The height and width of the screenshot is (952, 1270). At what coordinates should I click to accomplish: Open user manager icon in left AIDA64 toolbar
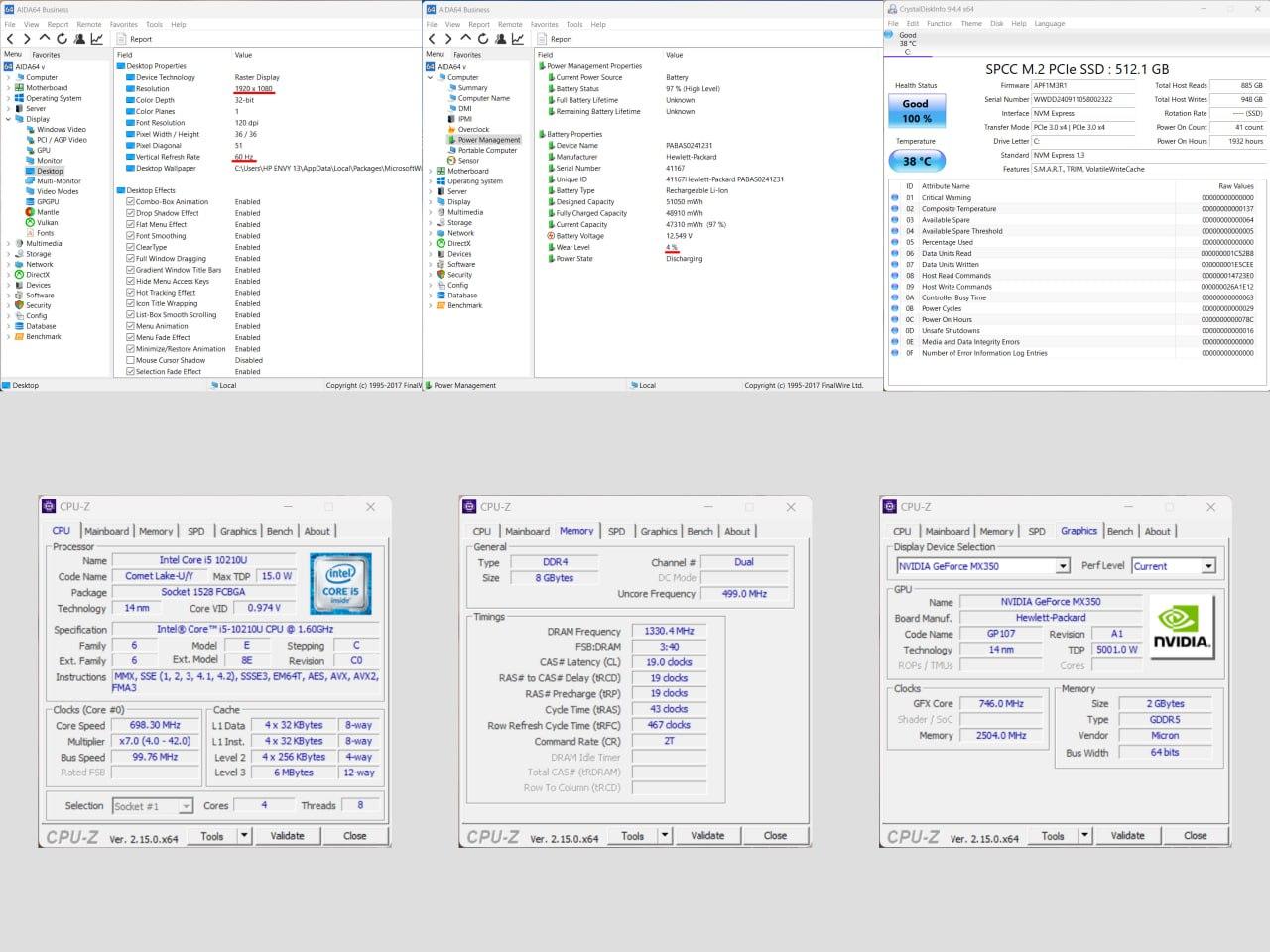(x=79, y=39)
